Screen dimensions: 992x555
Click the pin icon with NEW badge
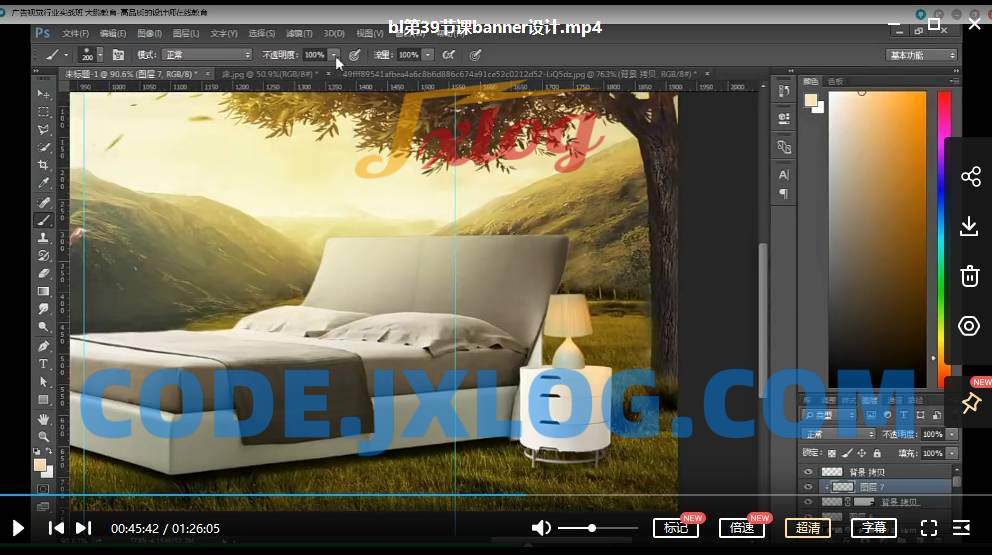[x=969, y=402]
